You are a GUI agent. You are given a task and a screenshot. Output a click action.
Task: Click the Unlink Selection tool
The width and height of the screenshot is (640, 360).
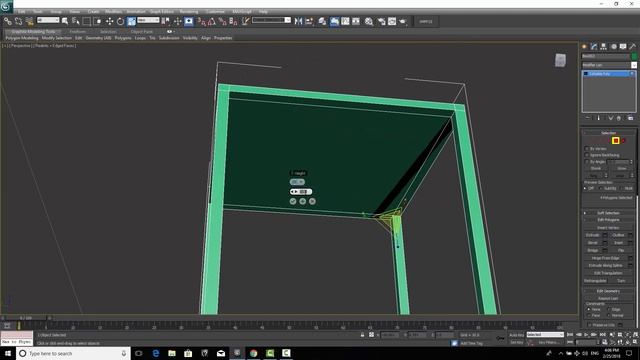[18, 21]
